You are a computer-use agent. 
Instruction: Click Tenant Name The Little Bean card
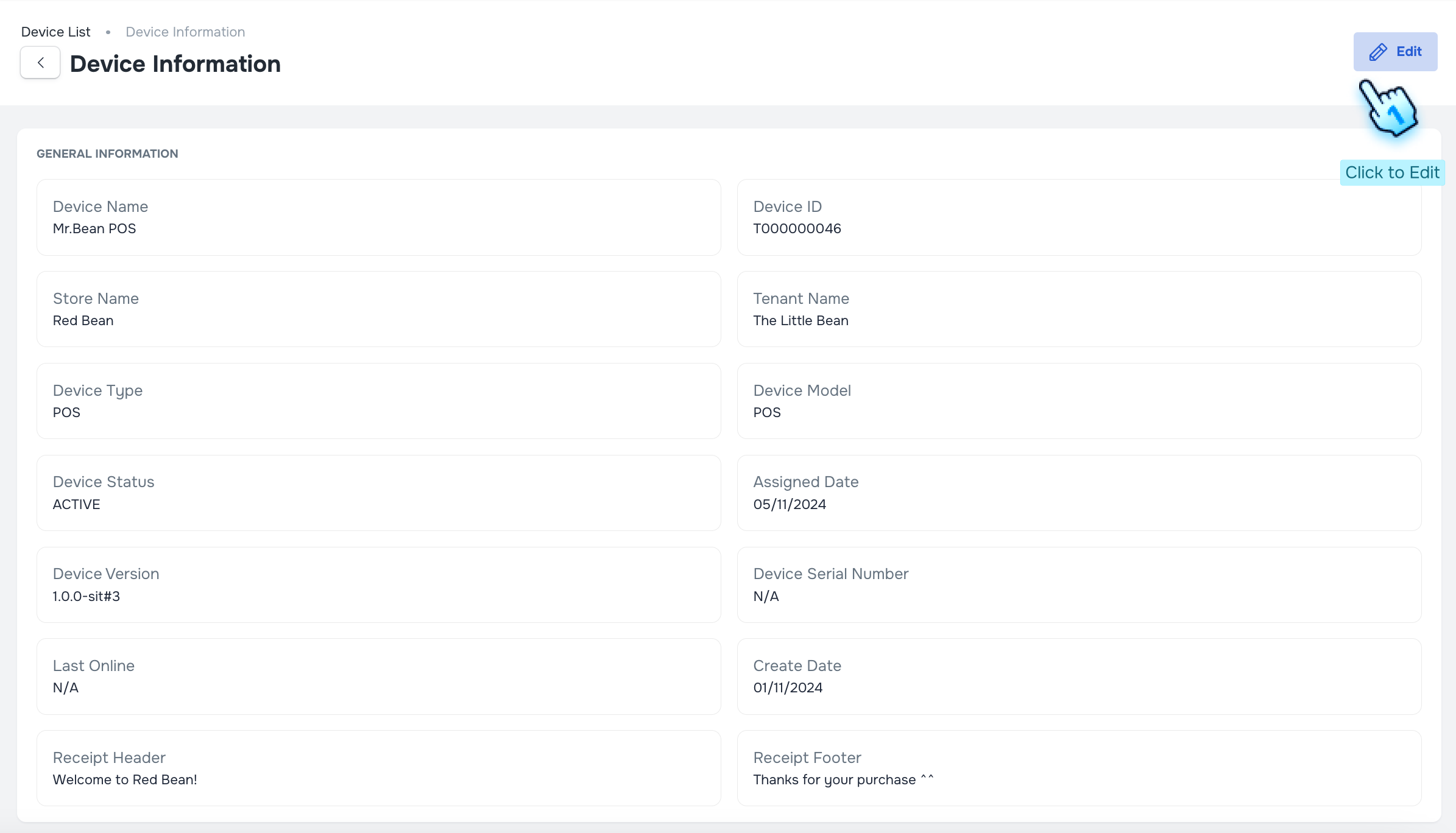pos(1079,309)
